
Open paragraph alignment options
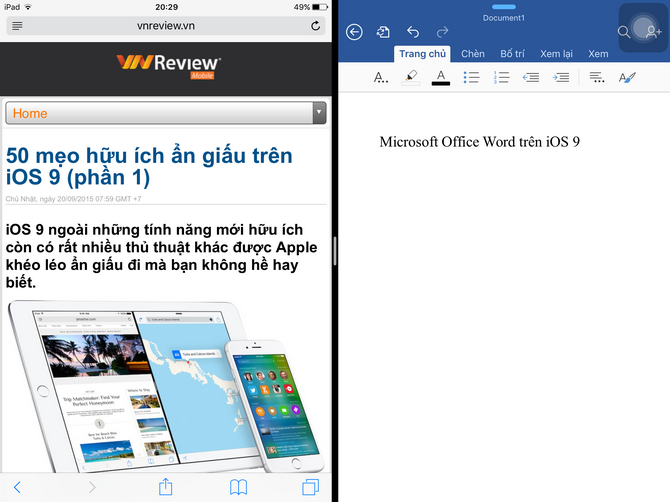coord(596,77)
